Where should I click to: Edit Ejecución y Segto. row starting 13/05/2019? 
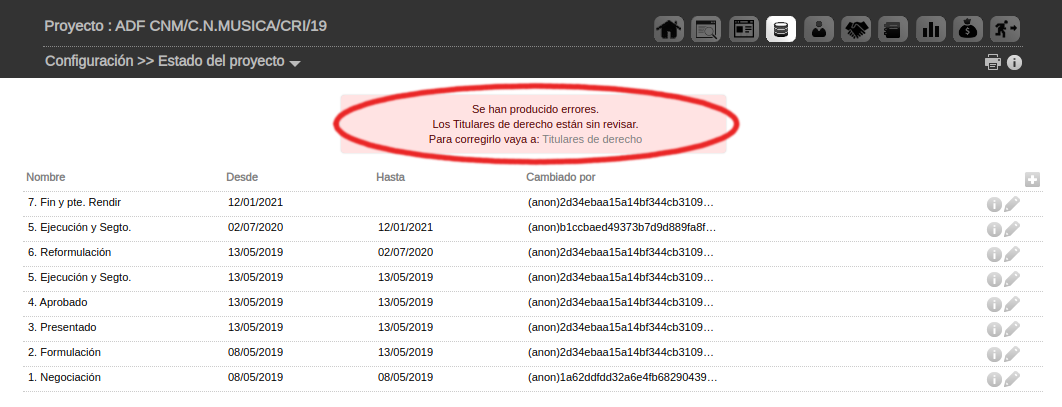[x=1012, y=280]
